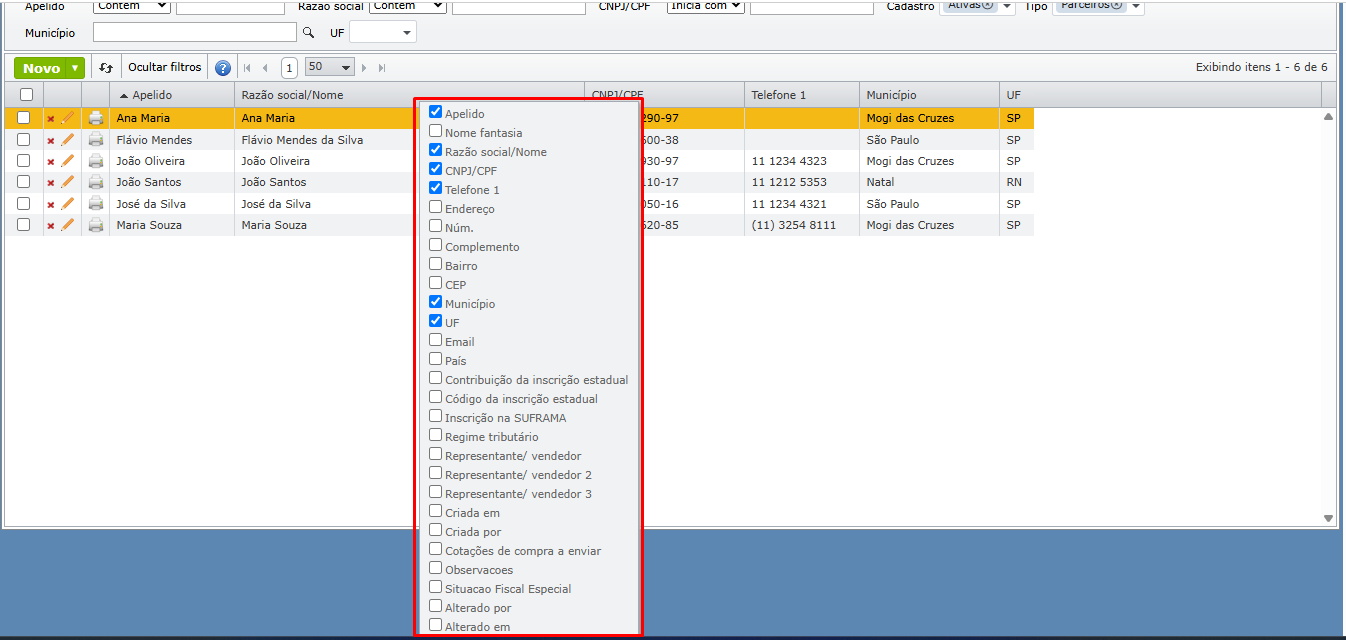Go to the next page arrow
The height and width of the screenshot is (640, 1346).
click(364, 68)
